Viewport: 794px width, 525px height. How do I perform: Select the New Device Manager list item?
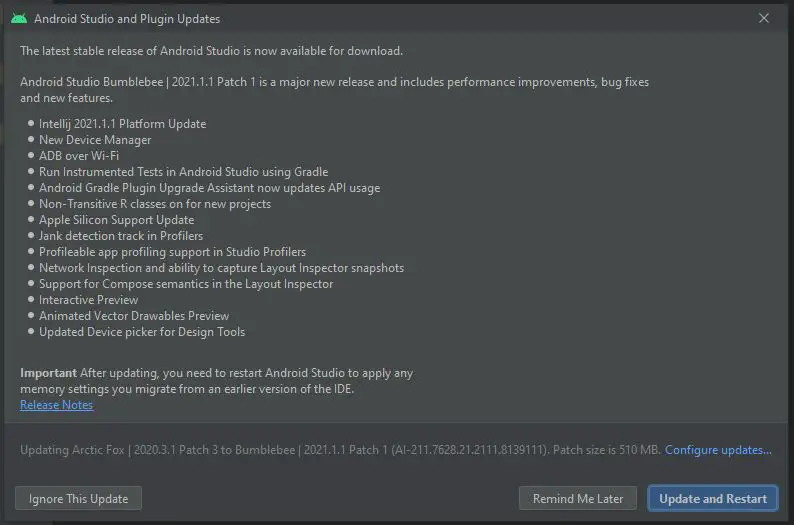pos(95,140)
